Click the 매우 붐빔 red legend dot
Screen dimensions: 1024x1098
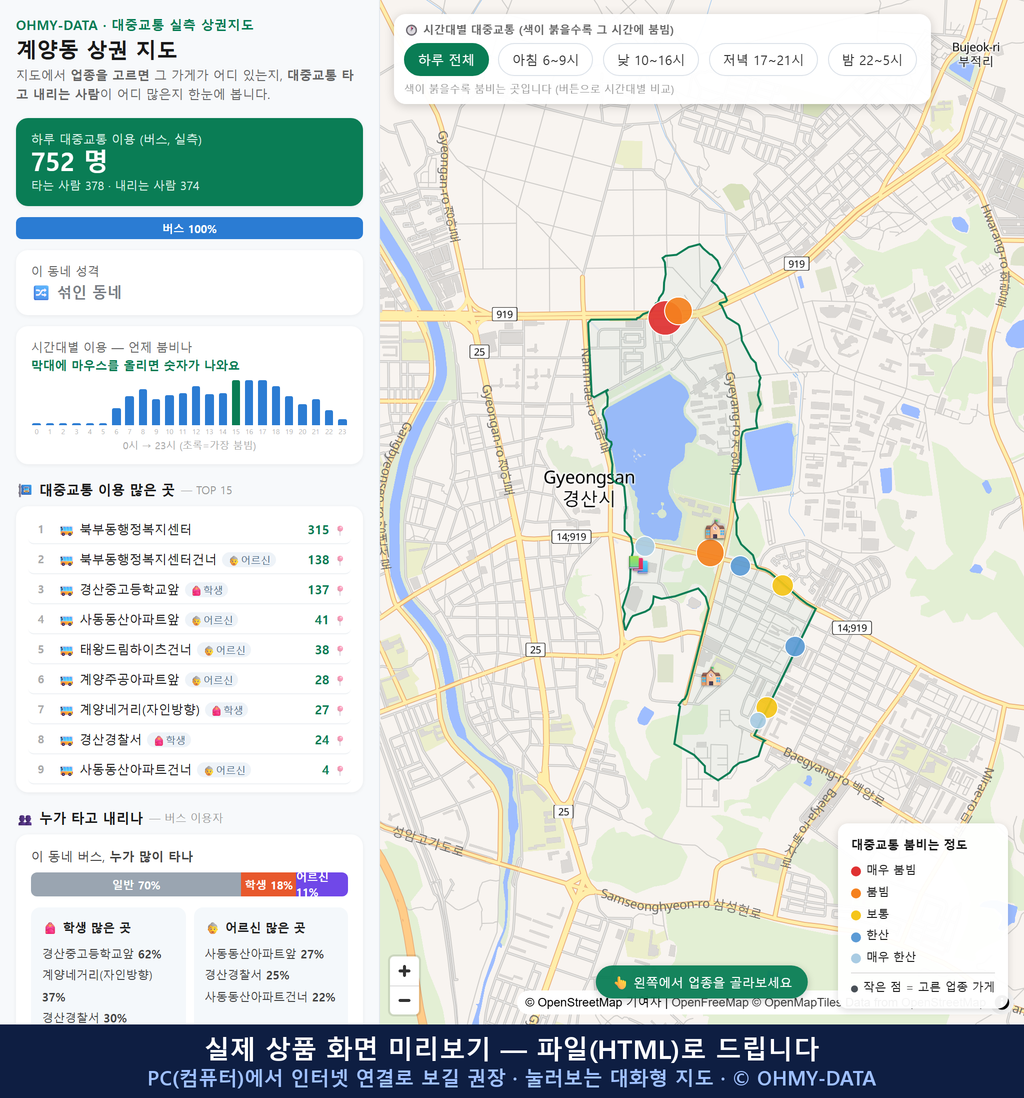(855, 870)
